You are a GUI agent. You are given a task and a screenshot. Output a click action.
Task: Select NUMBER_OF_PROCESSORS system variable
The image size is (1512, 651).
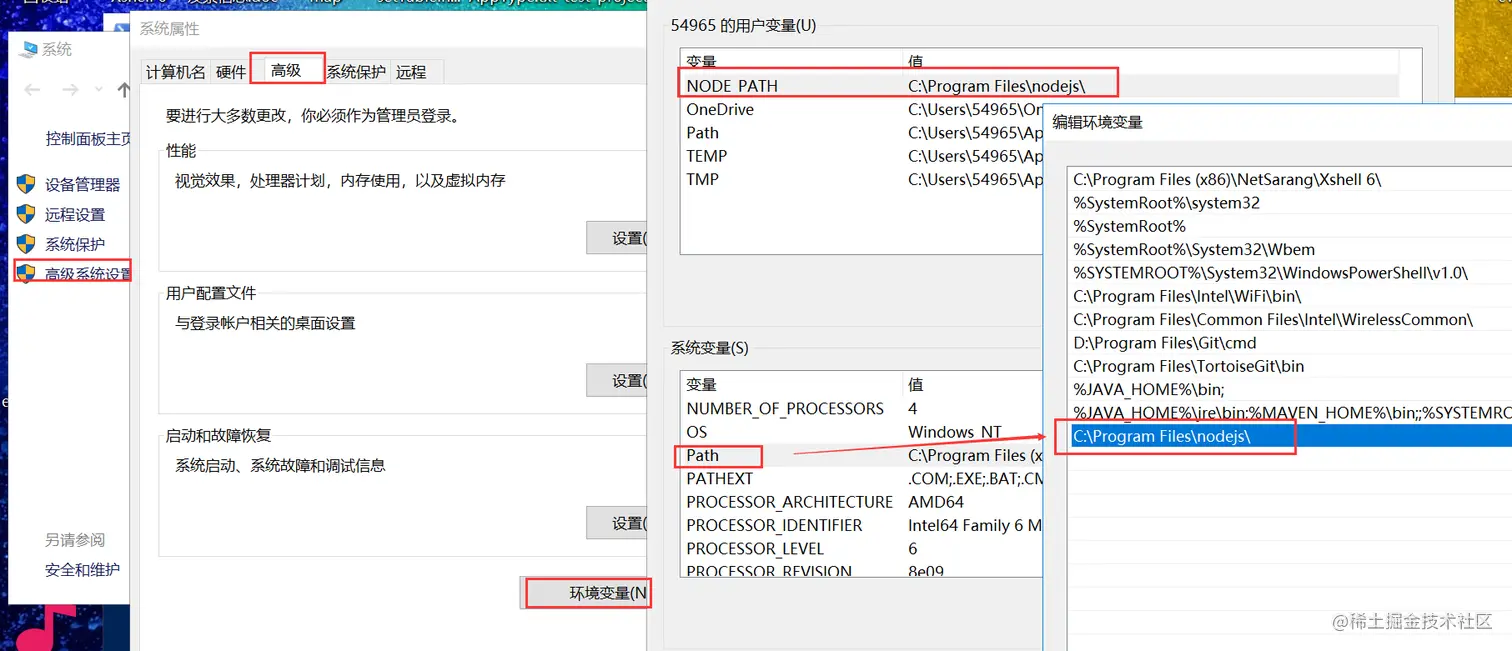click(861, 408)
